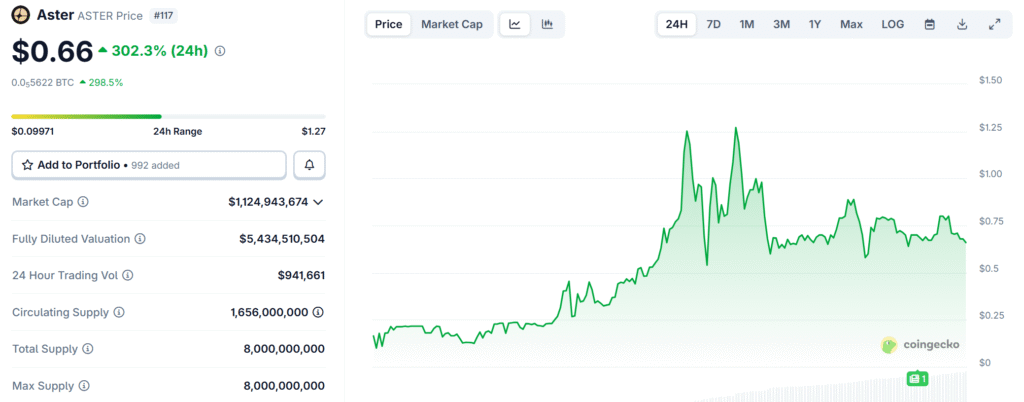Select the 7D time range
This screenshot has height=402, width=1024.
tap(713, 24)
